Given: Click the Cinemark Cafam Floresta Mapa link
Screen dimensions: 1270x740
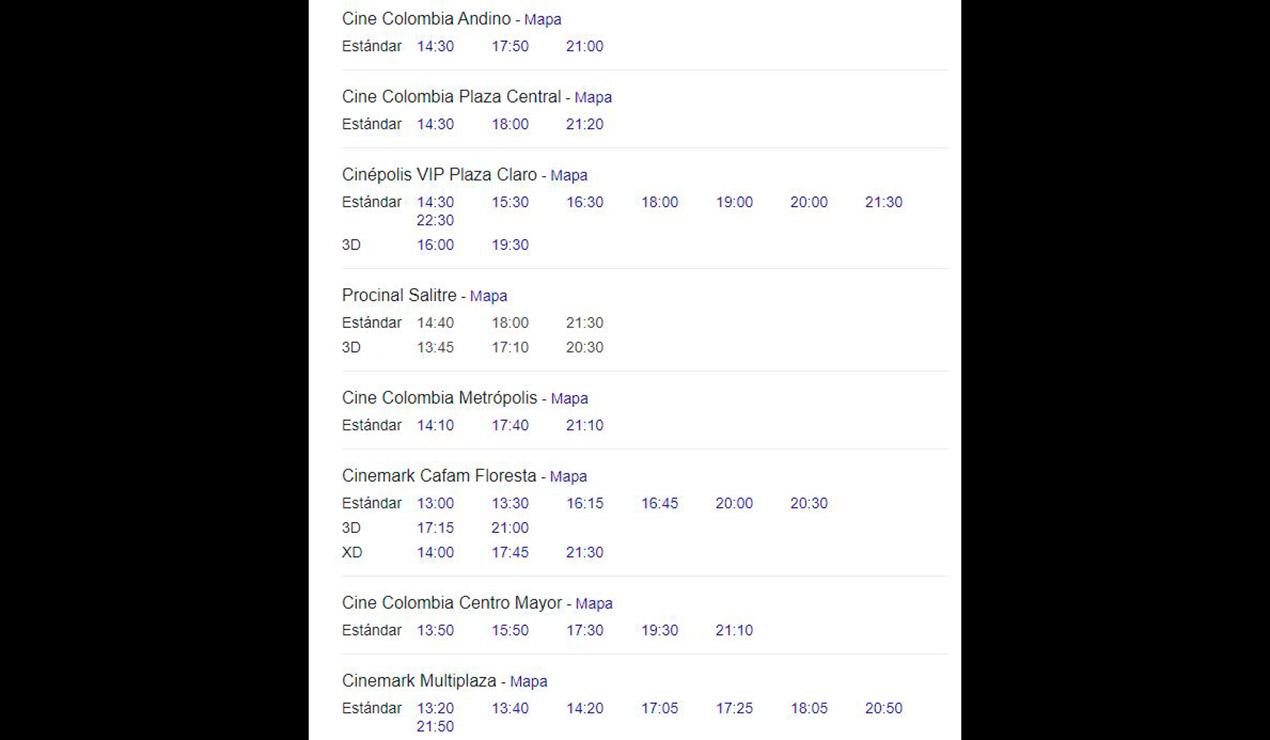Looking at the screenshot, I should 568,477.
